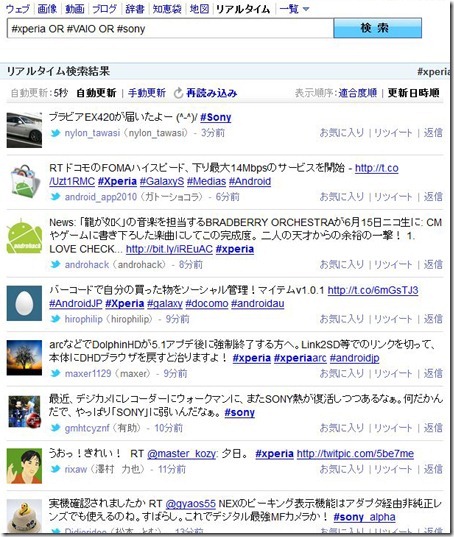This screenshot has height=537, width=454.
Task: Open android_app2010 profile link
Action: point(101,197)
